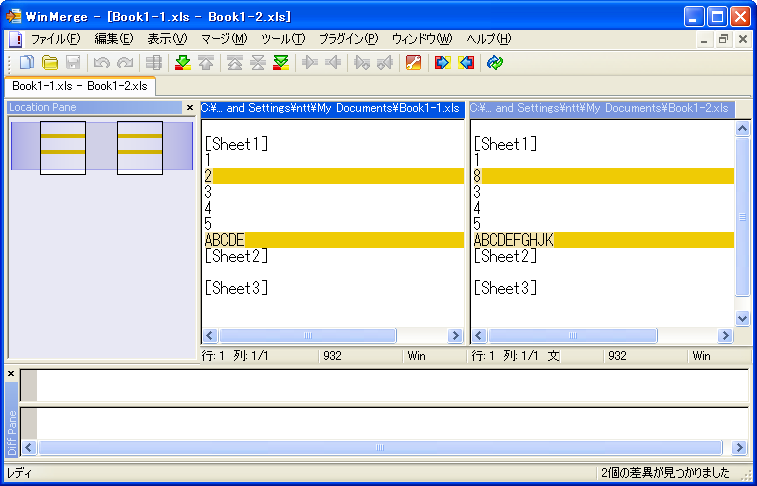
Task: Click Diff Pane horizontal scrollbar left arrow
Action: [29, 448]
